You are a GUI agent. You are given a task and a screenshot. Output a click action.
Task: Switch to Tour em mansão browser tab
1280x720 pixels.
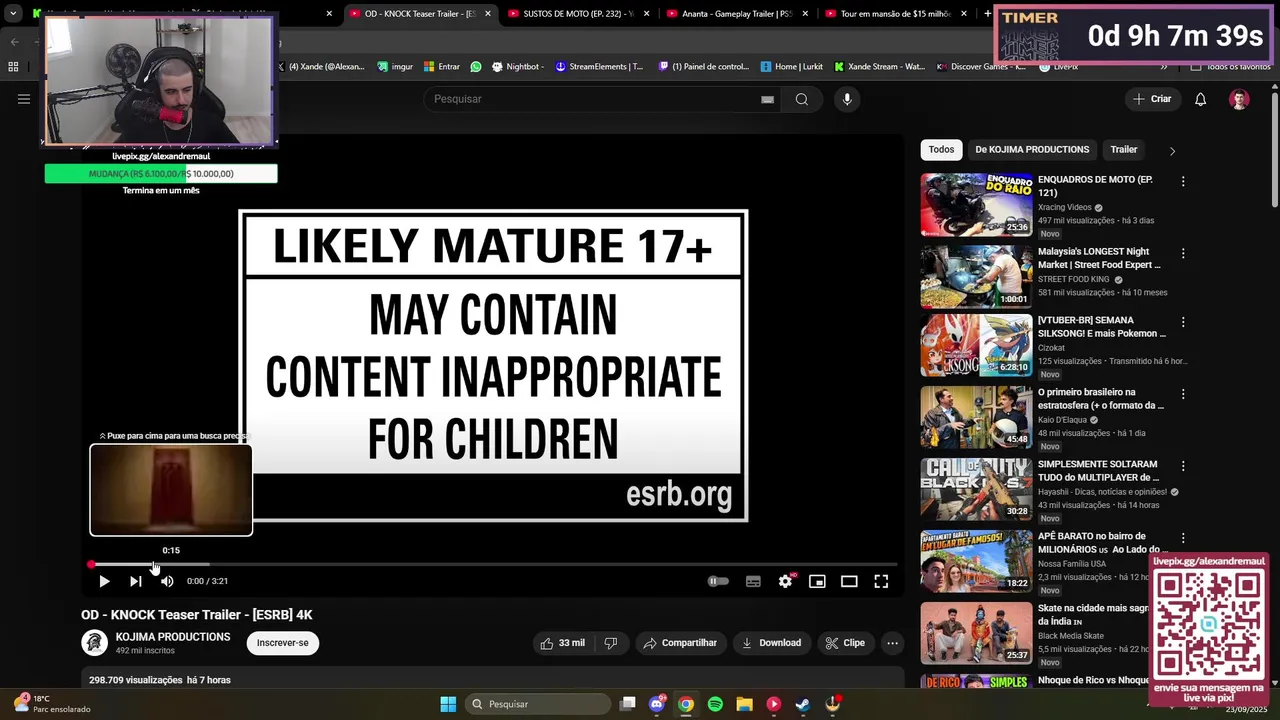(x=895, y=14)
